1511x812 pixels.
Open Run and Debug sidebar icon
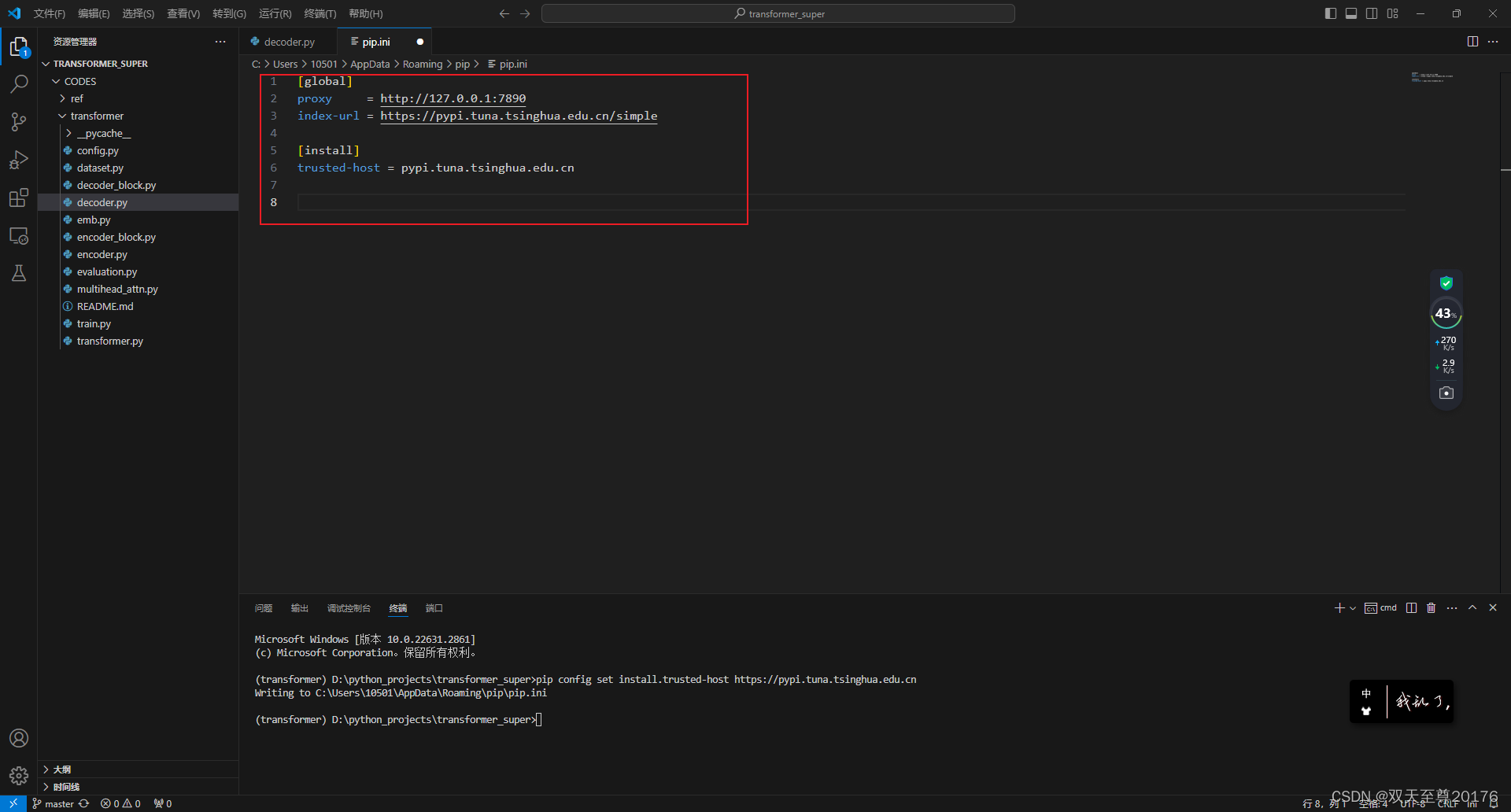click(x=19, y=160)
